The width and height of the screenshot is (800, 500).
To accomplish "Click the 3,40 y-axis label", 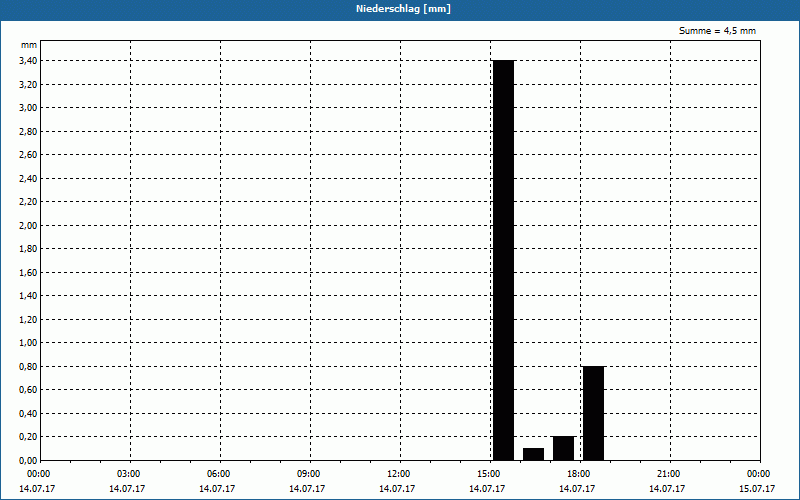I will pos(28,61).
